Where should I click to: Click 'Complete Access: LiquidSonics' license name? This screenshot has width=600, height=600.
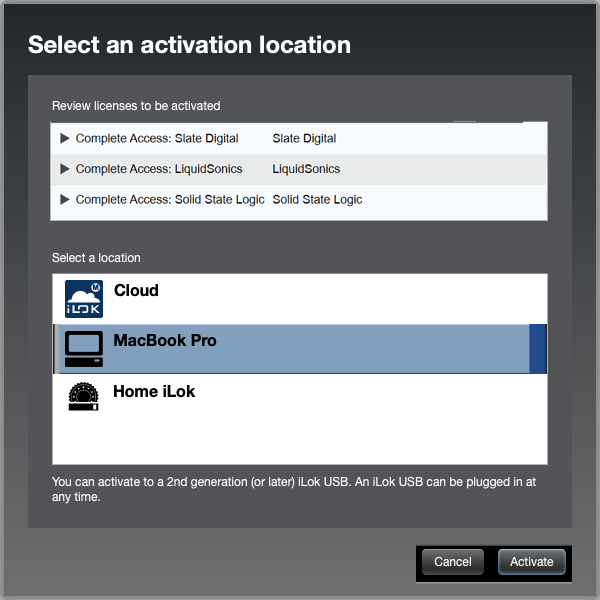(x=159, y=169)
